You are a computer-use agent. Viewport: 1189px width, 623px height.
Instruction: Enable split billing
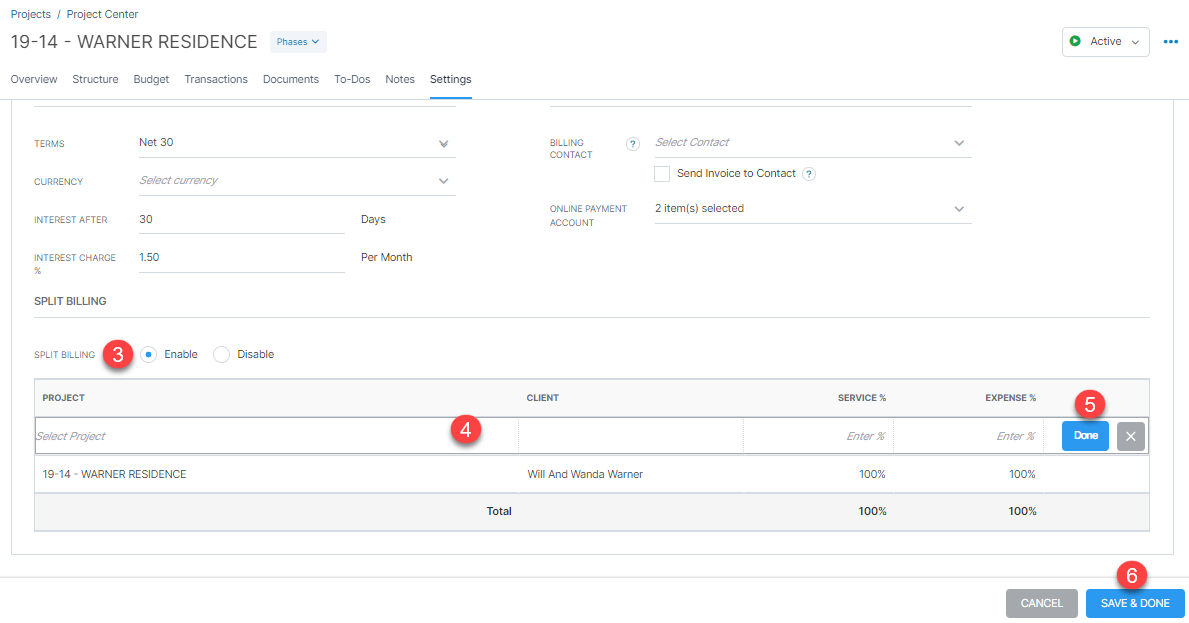tap(147, 354)
